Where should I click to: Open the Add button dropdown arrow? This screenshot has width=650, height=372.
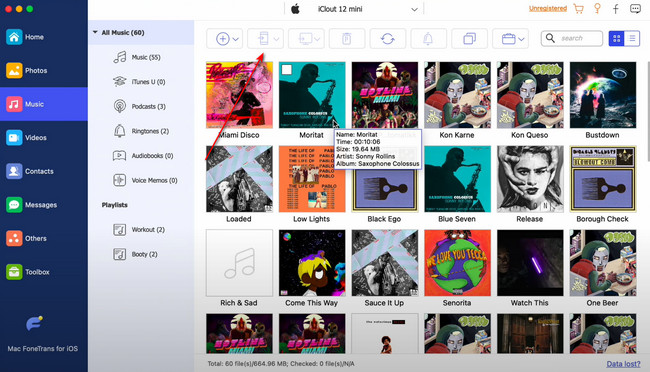coord(235,39)
